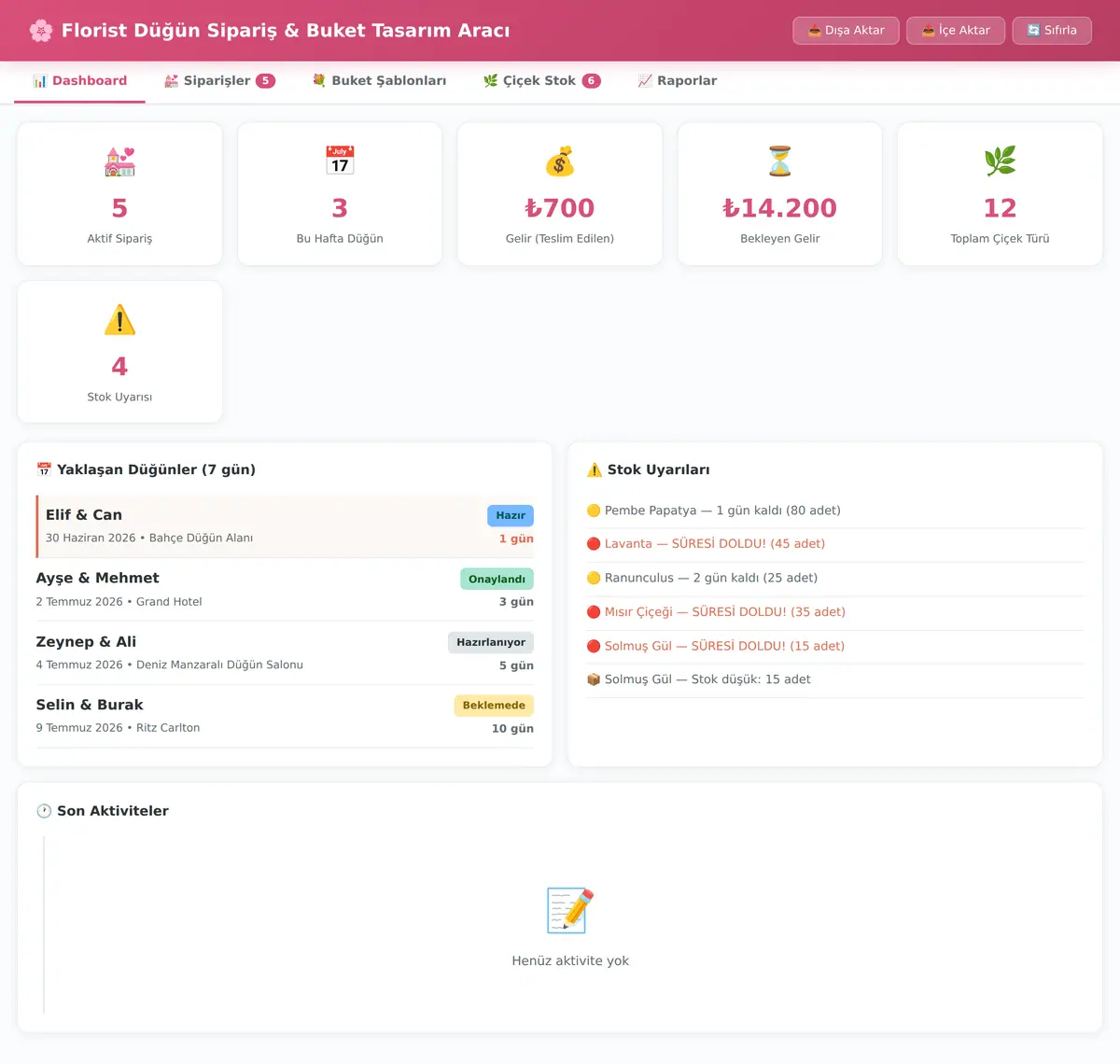Click the Toplam Çiçek Türü count 12

pyautogui.click(x=1000, y=208)
